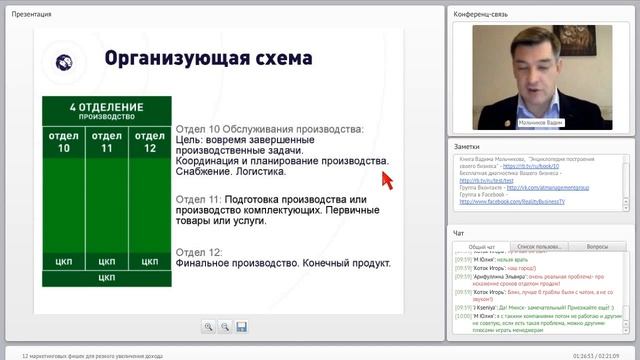Click the Чат panel title
Viewport: 640px width, 360px height.
tap(458, 233)
